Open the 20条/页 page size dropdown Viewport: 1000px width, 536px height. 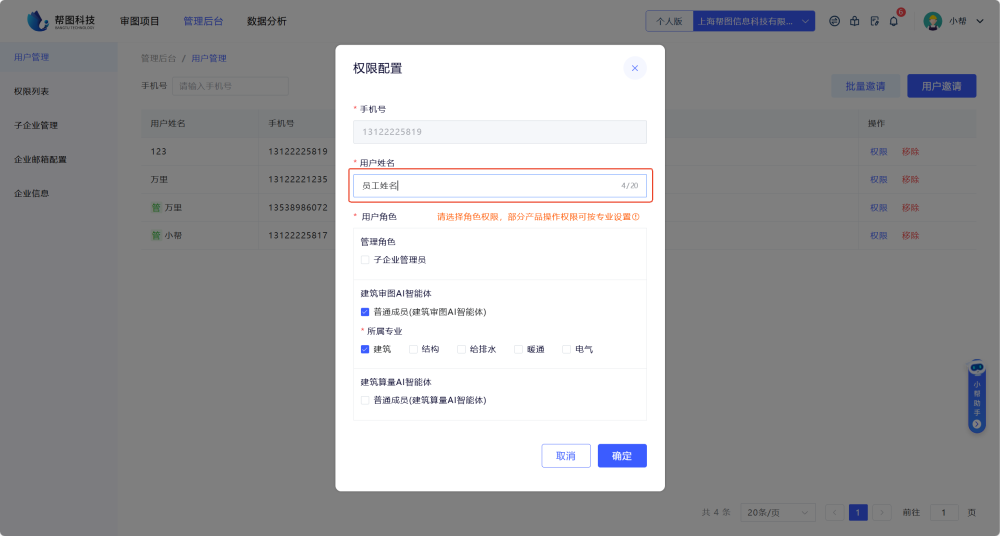click(778, 512)
